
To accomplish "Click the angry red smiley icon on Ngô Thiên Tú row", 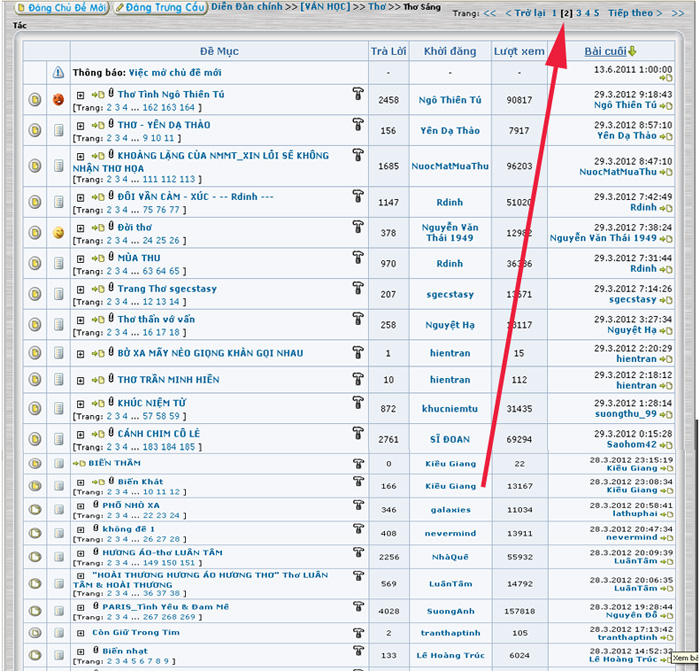I will 58,100.
